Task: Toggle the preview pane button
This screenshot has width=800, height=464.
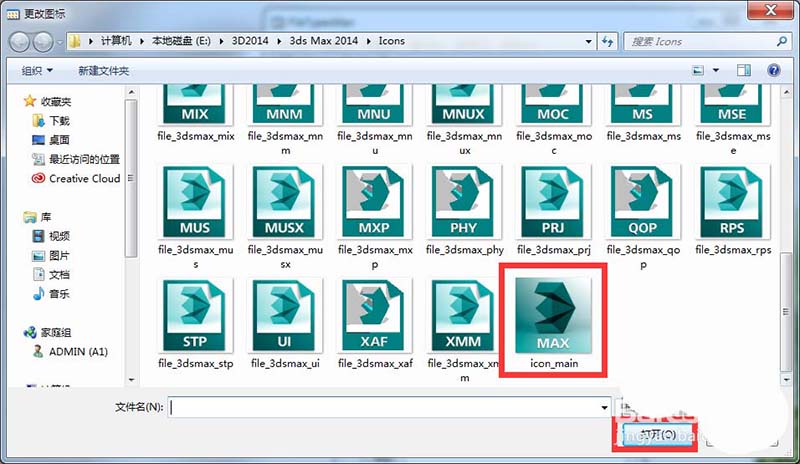Action: pyautogui.click(x=744, y=70)
